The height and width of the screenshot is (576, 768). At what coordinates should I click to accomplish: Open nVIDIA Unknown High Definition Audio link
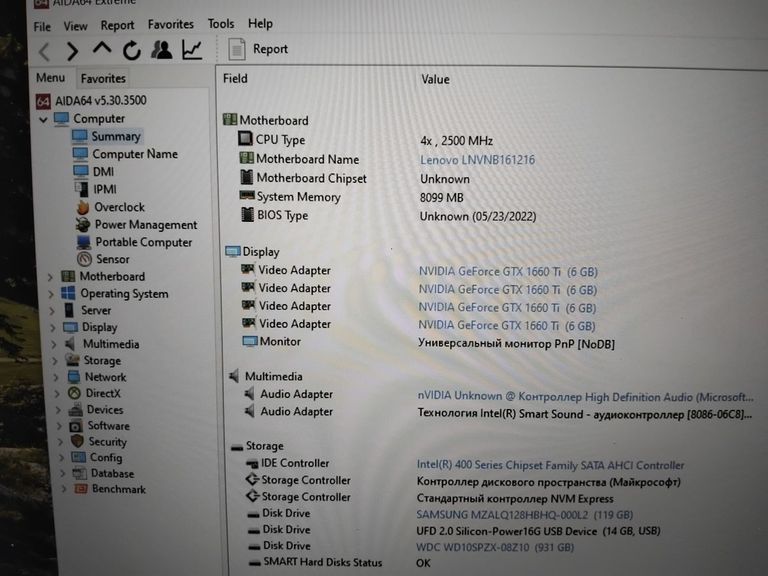[x=585, y=397]
